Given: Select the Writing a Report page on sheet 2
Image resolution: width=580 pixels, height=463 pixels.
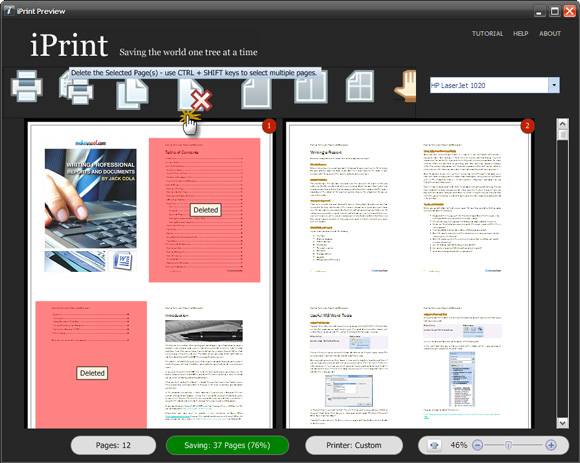Looking at the screenshot, I should [x=349, y=210].
